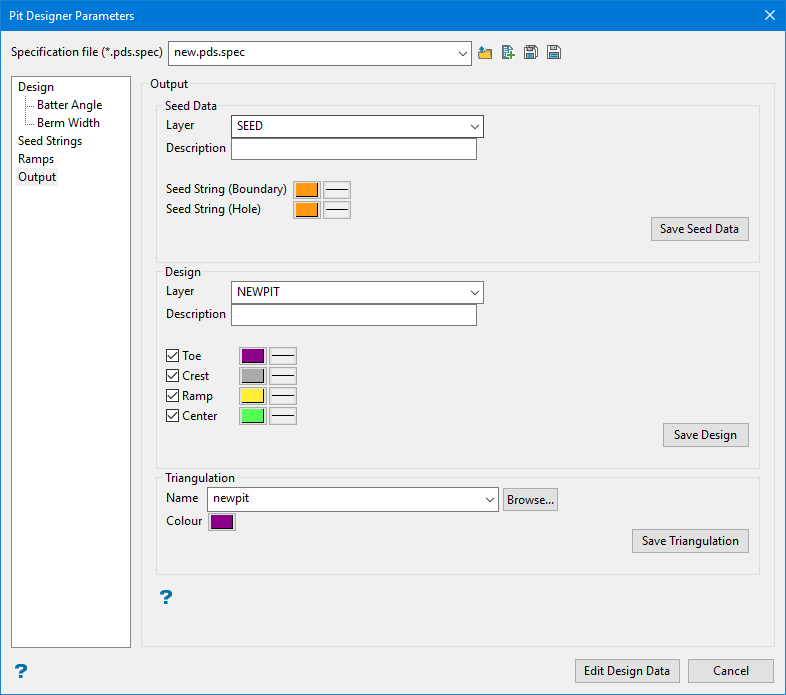The image size is (786, 695).
Task: Pick the purple Triangulation Colour swatch
Action: point(222,522)
